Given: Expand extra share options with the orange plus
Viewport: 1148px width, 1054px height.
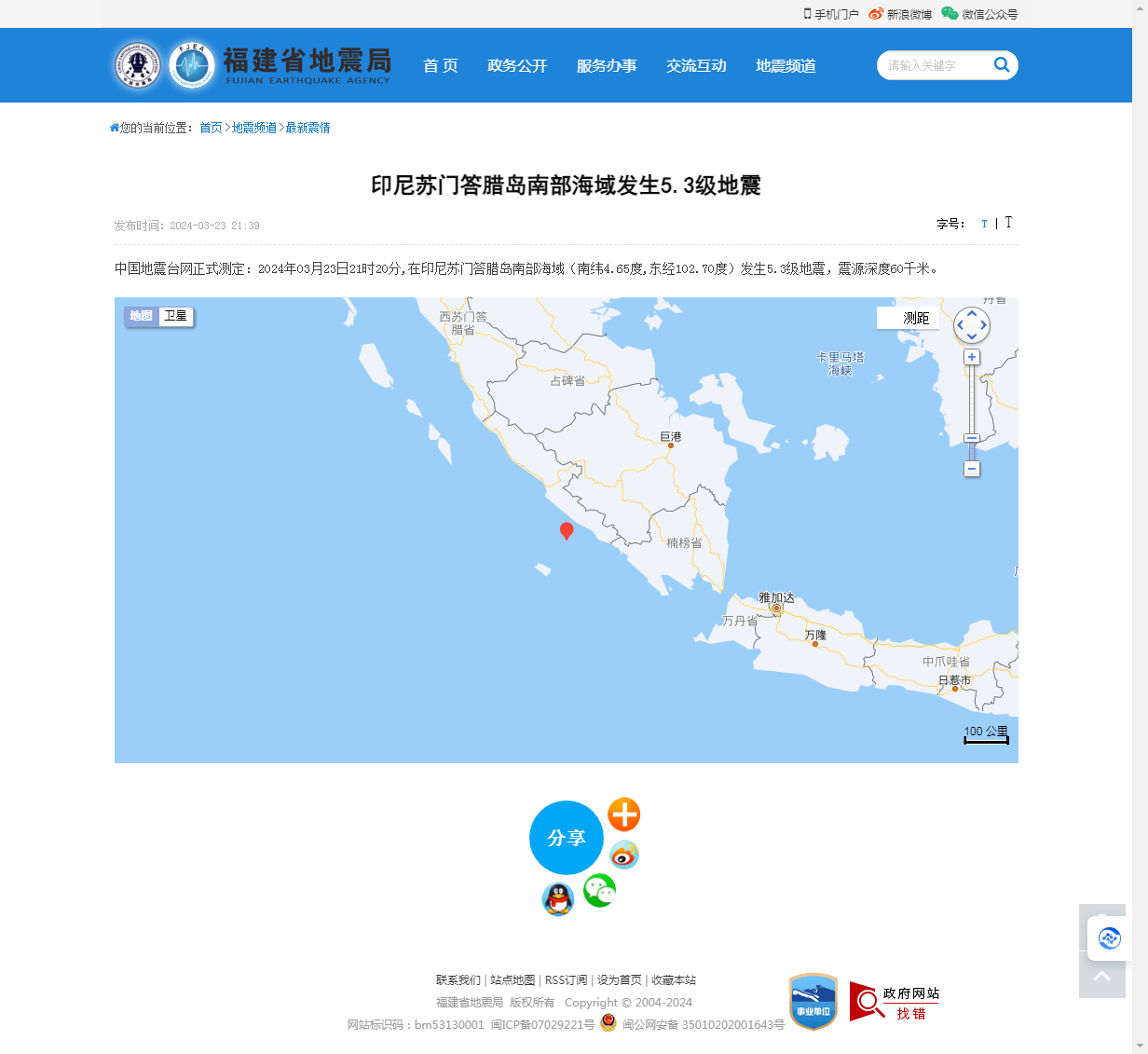Looking at the screenshot, I should pos(623,814).
